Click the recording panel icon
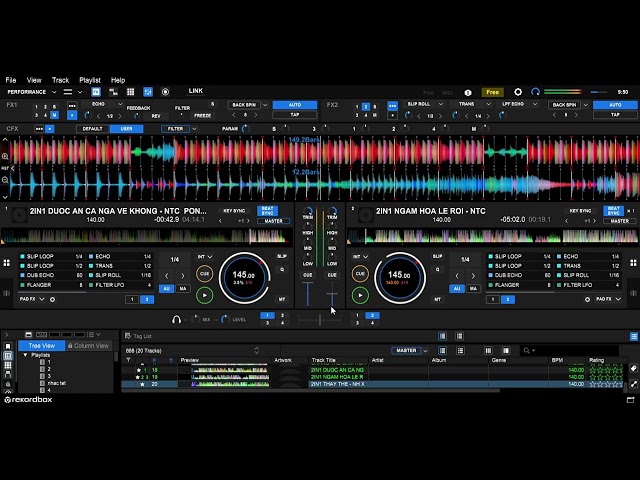The width and height of the screenshot is (640, 480). (x=165, y=92)
